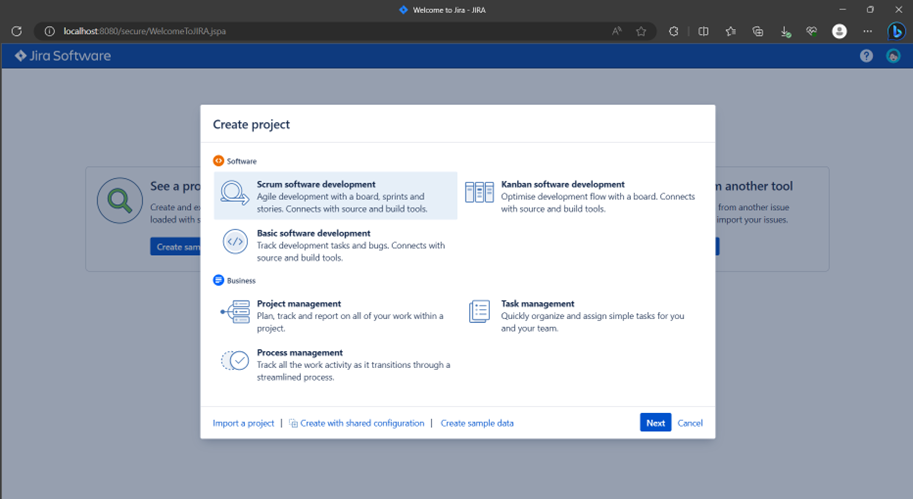Click the Scrum software development title
Screen dimensions: 913x499
[316, 184]
